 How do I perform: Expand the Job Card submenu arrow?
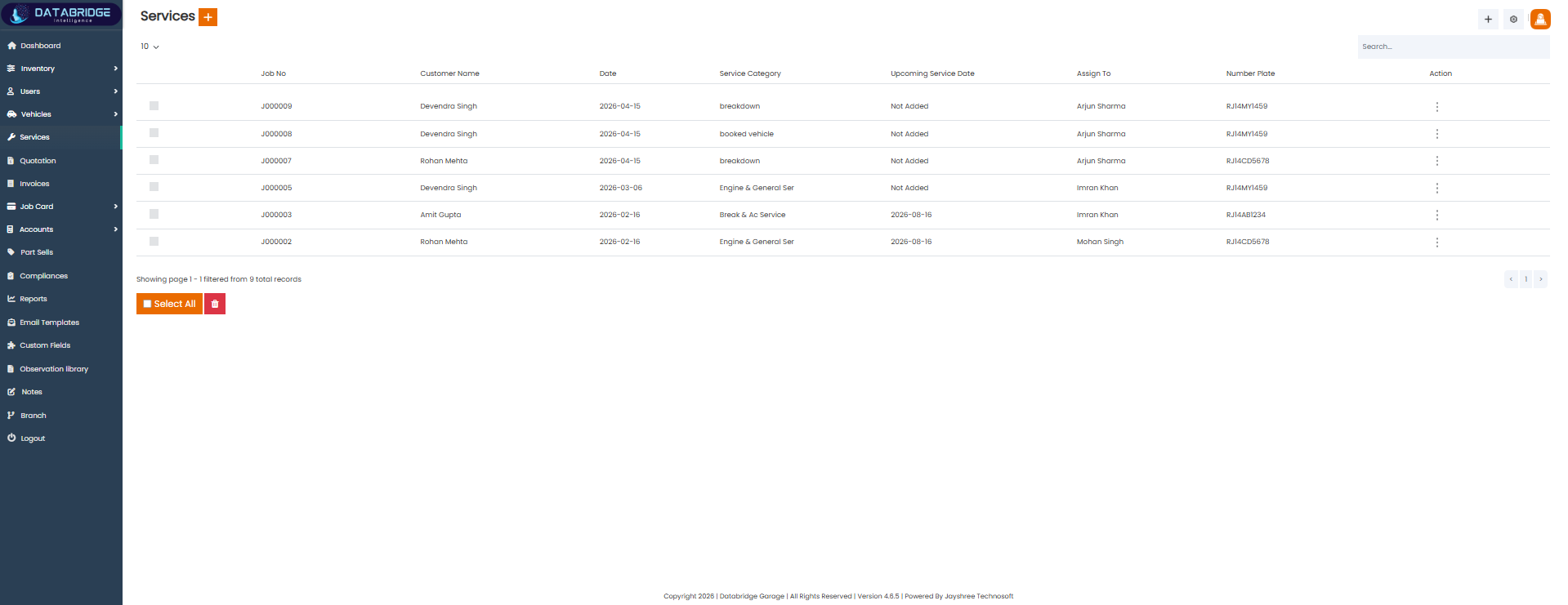pos(115,207)
